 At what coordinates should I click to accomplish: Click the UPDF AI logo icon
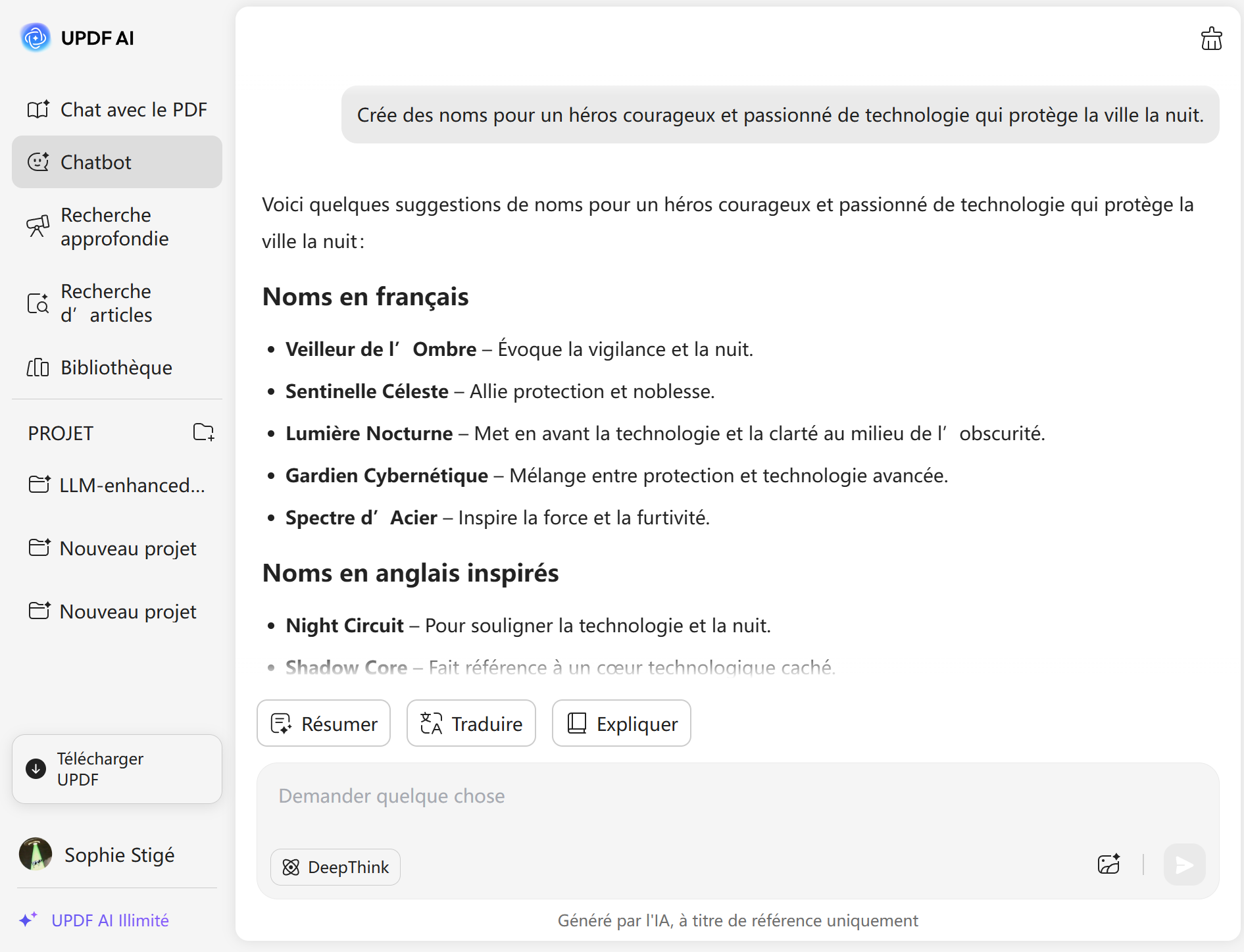[x=36, y=38]
